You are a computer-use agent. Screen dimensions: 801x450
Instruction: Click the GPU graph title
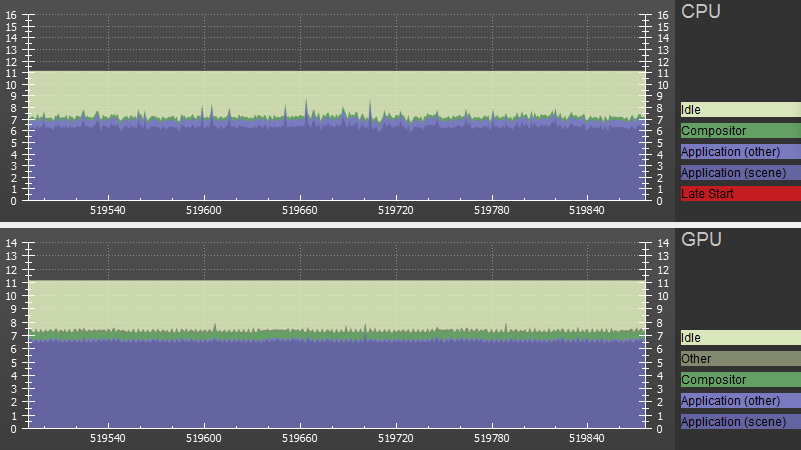tap(701, 240)
